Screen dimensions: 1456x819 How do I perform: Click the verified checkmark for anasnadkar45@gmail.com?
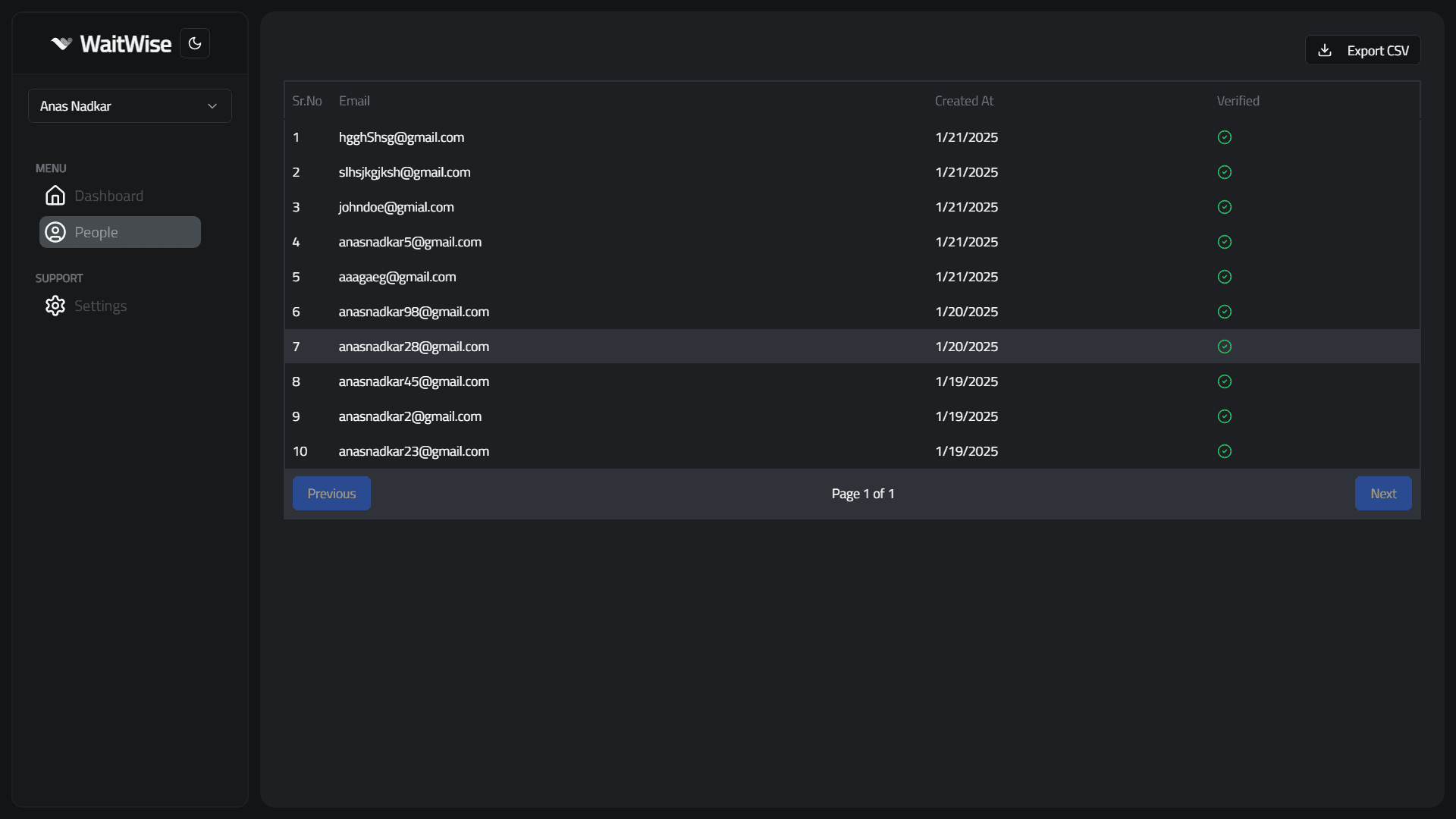click(x=1225, y=381)
